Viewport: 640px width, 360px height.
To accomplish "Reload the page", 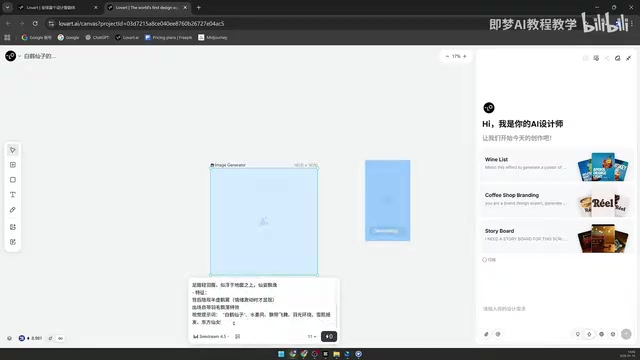I will coord(35,24).
